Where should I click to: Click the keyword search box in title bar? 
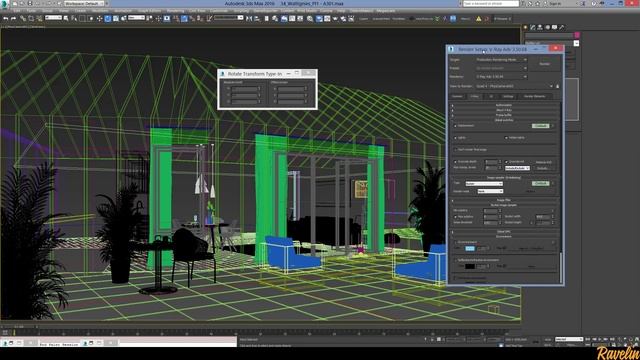[491, 4]
